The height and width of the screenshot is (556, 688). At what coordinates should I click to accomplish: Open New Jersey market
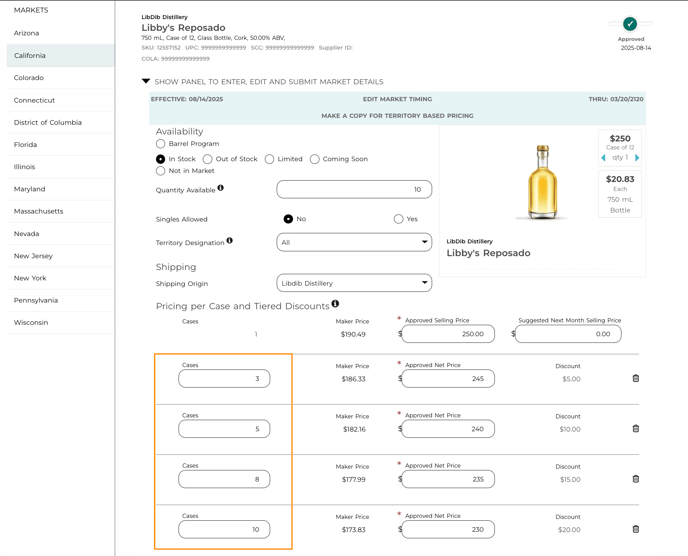[x=61, y=256]
